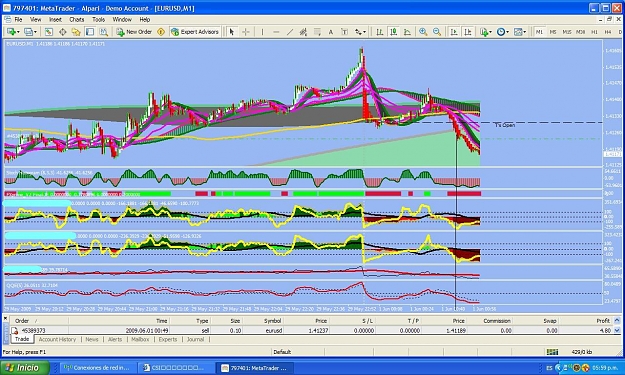Expand the Templates dropdown arrow
Screen dimensions: 625x375
click(525, 32)
